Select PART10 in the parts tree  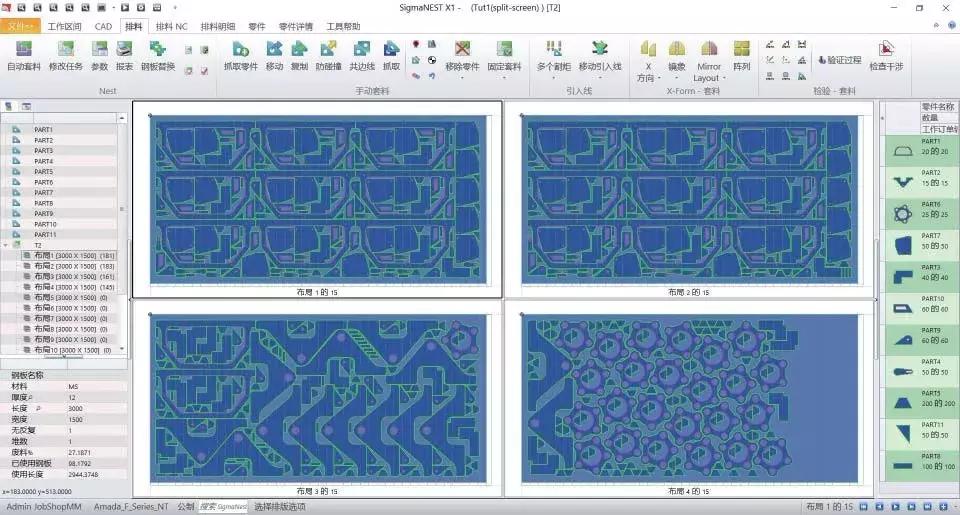tap(45, 224)
